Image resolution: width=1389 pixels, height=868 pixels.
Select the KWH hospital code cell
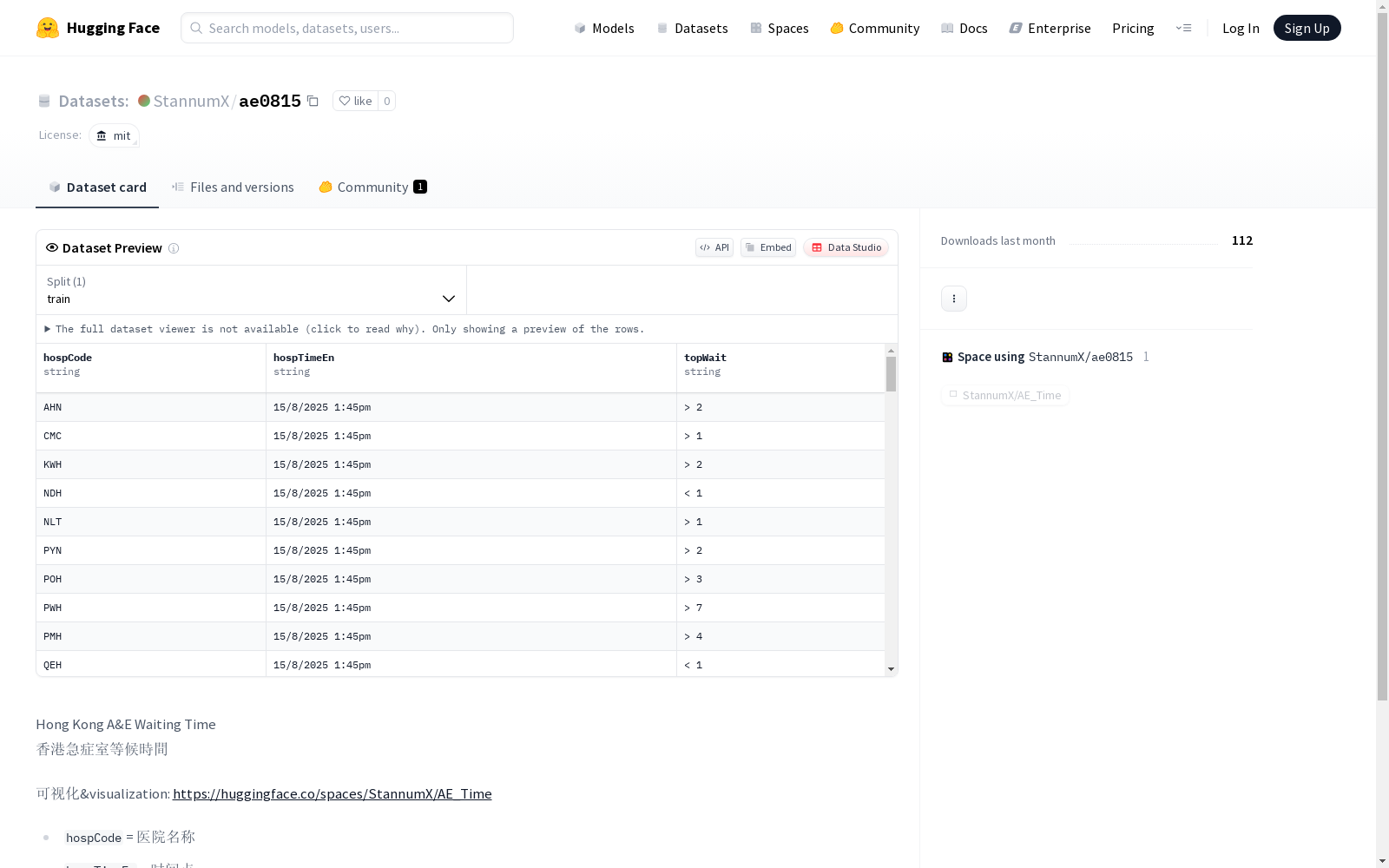[x=151, y=464]
